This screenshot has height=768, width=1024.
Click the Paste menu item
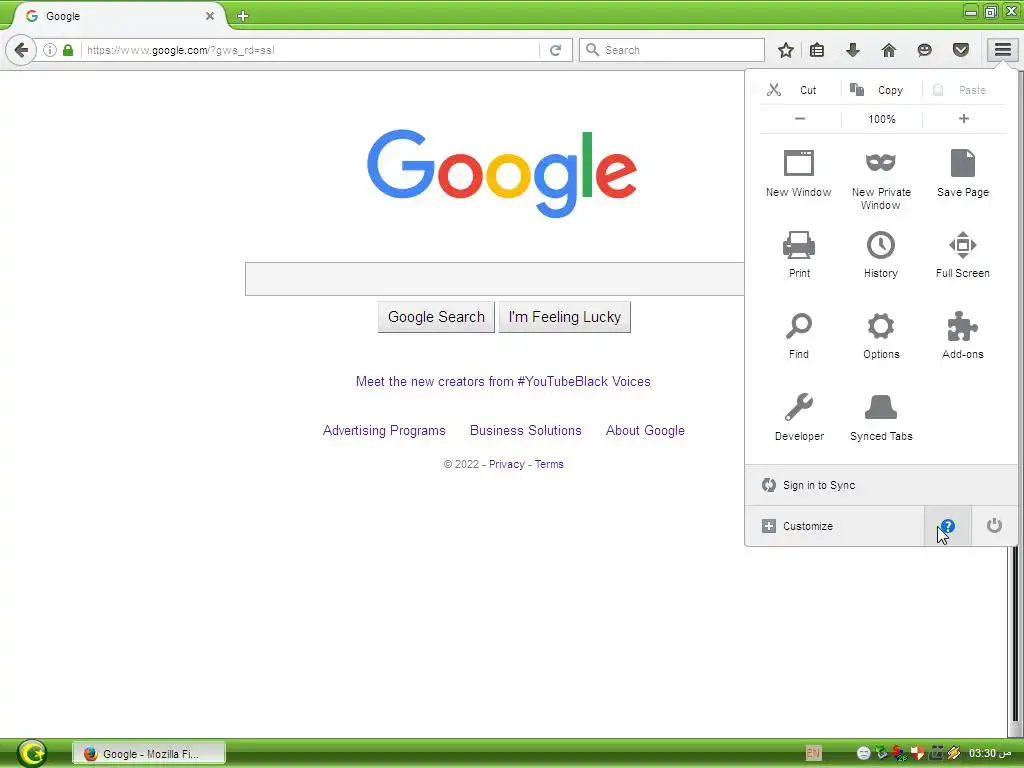tap(963, 89)
